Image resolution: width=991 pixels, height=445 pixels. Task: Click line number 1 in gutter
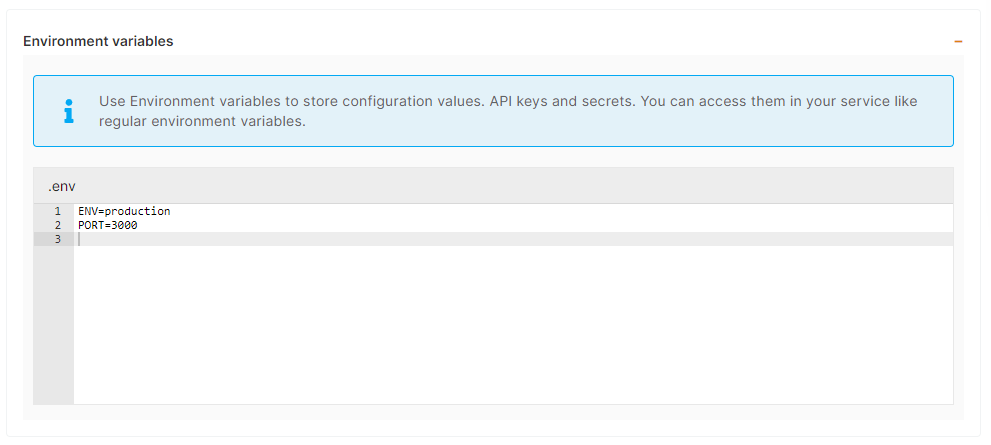point(57,212)
